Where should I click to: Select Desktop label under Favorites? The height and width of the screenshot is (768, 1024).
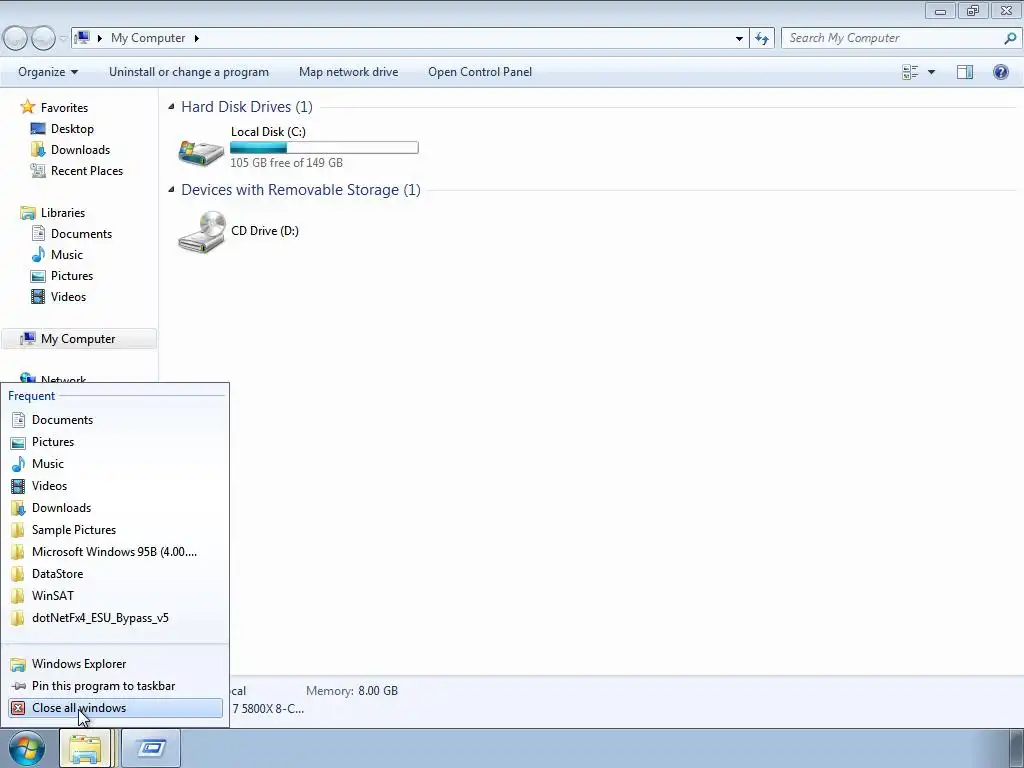(x=72, y=129)
